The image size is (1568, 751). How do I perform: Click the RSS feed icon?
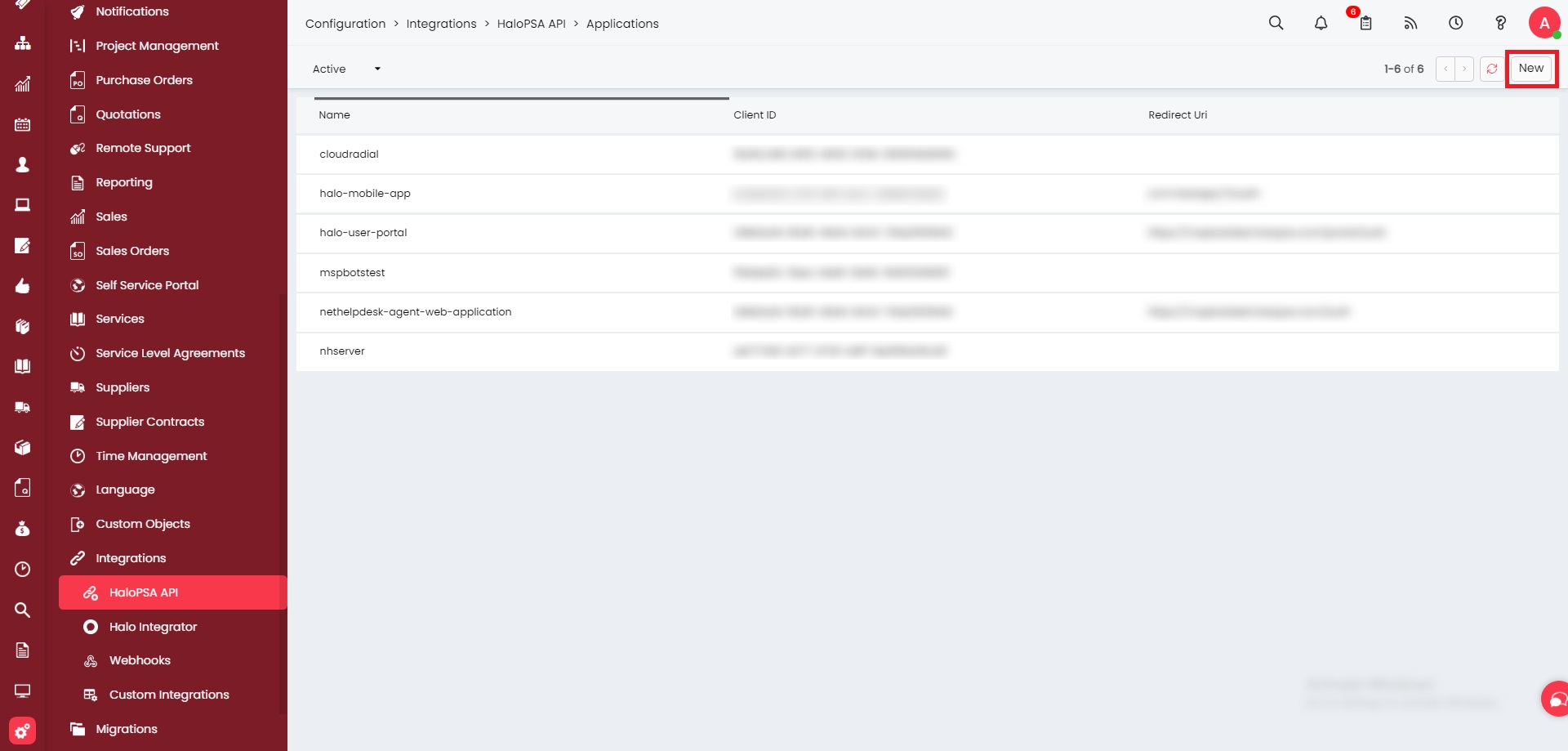(x=1410, y=23)
